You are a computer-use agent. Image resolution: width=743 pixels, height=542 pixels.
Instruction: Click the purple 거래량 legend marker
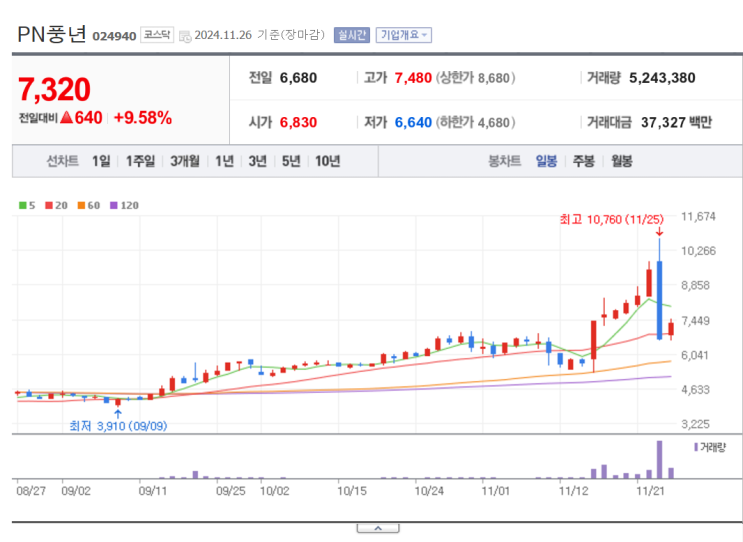(696, 447)
